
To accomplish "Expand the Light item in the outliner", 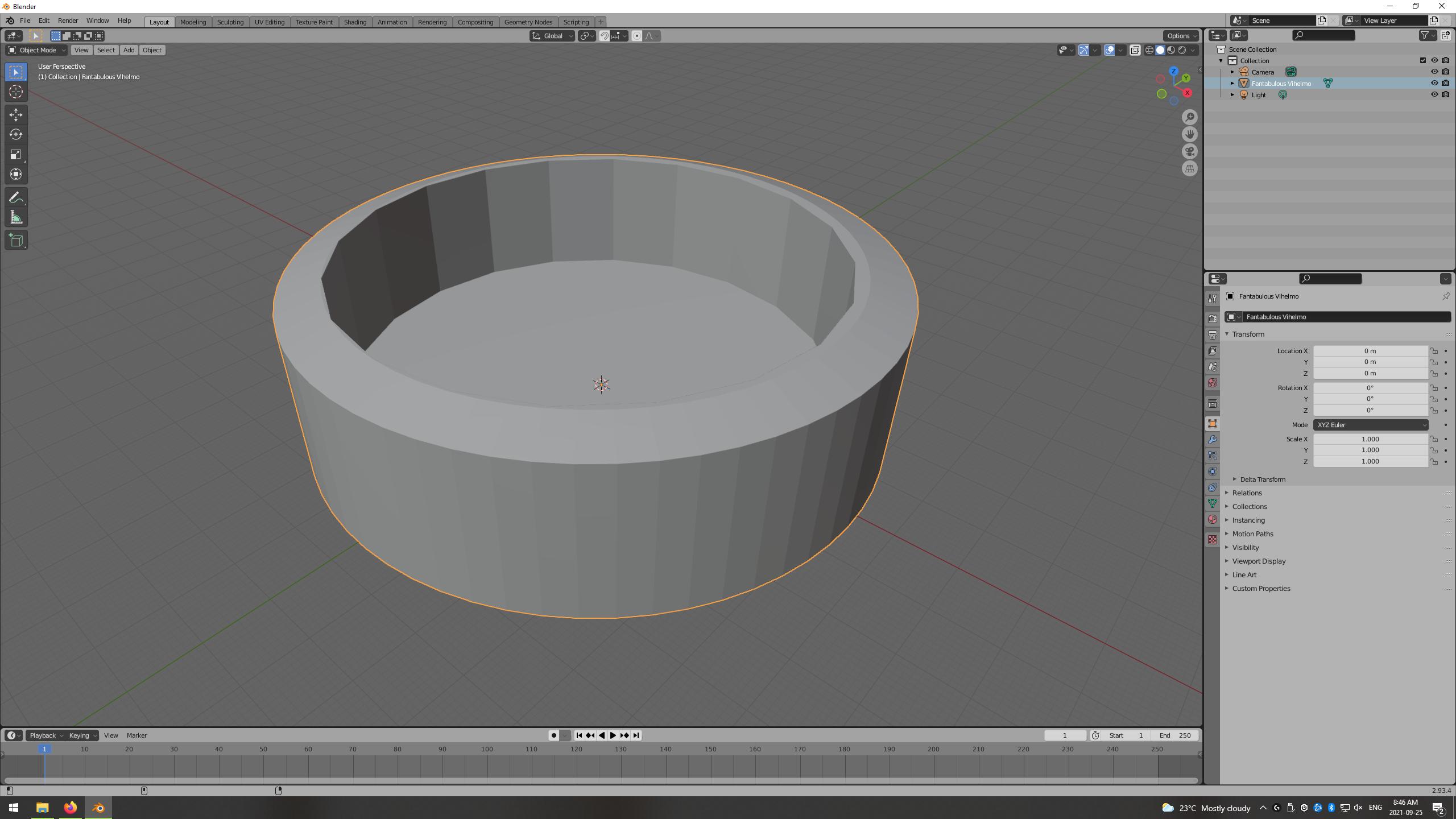I will coord(1232,94).
